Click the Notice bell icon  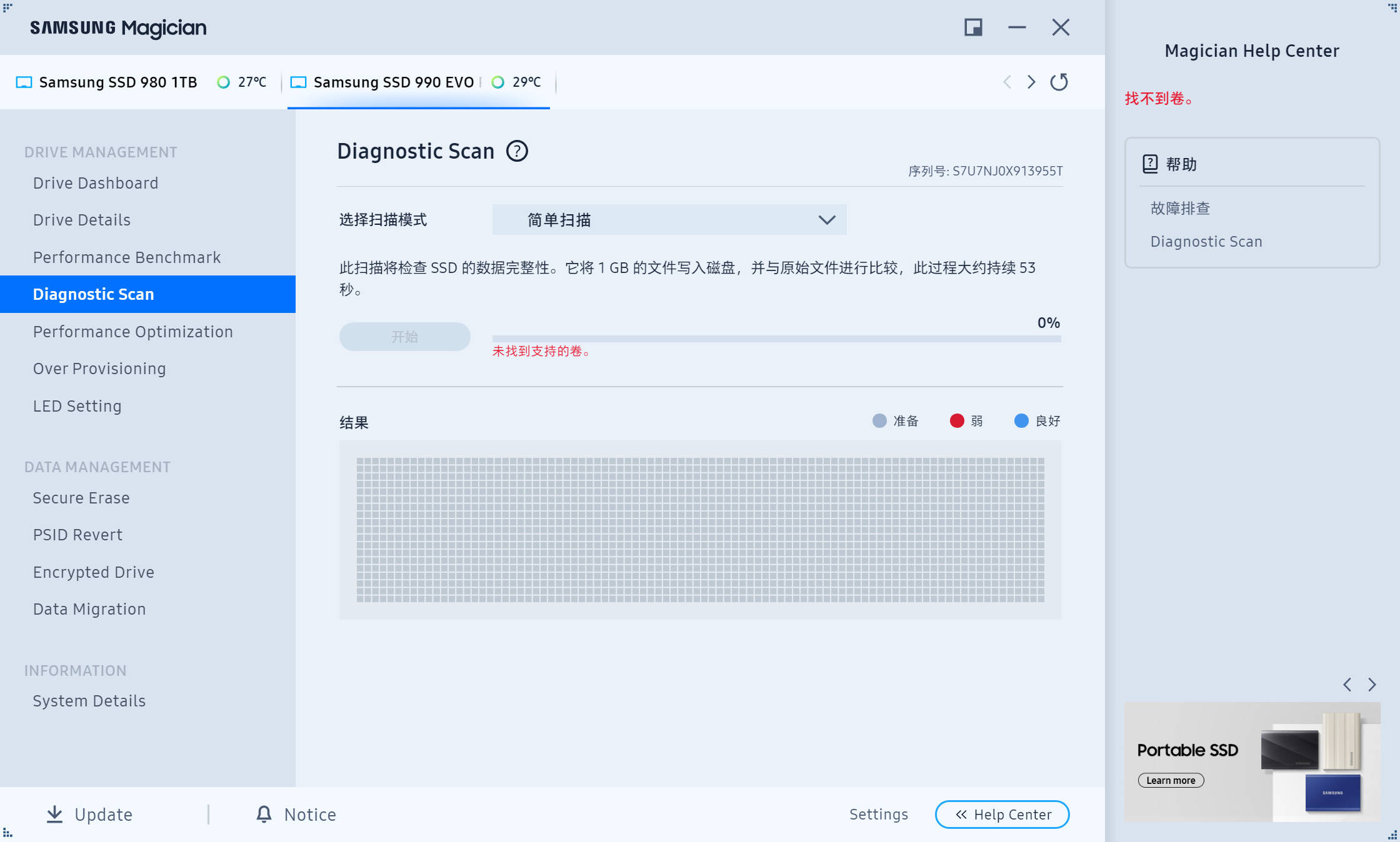[x=264, y=814]
